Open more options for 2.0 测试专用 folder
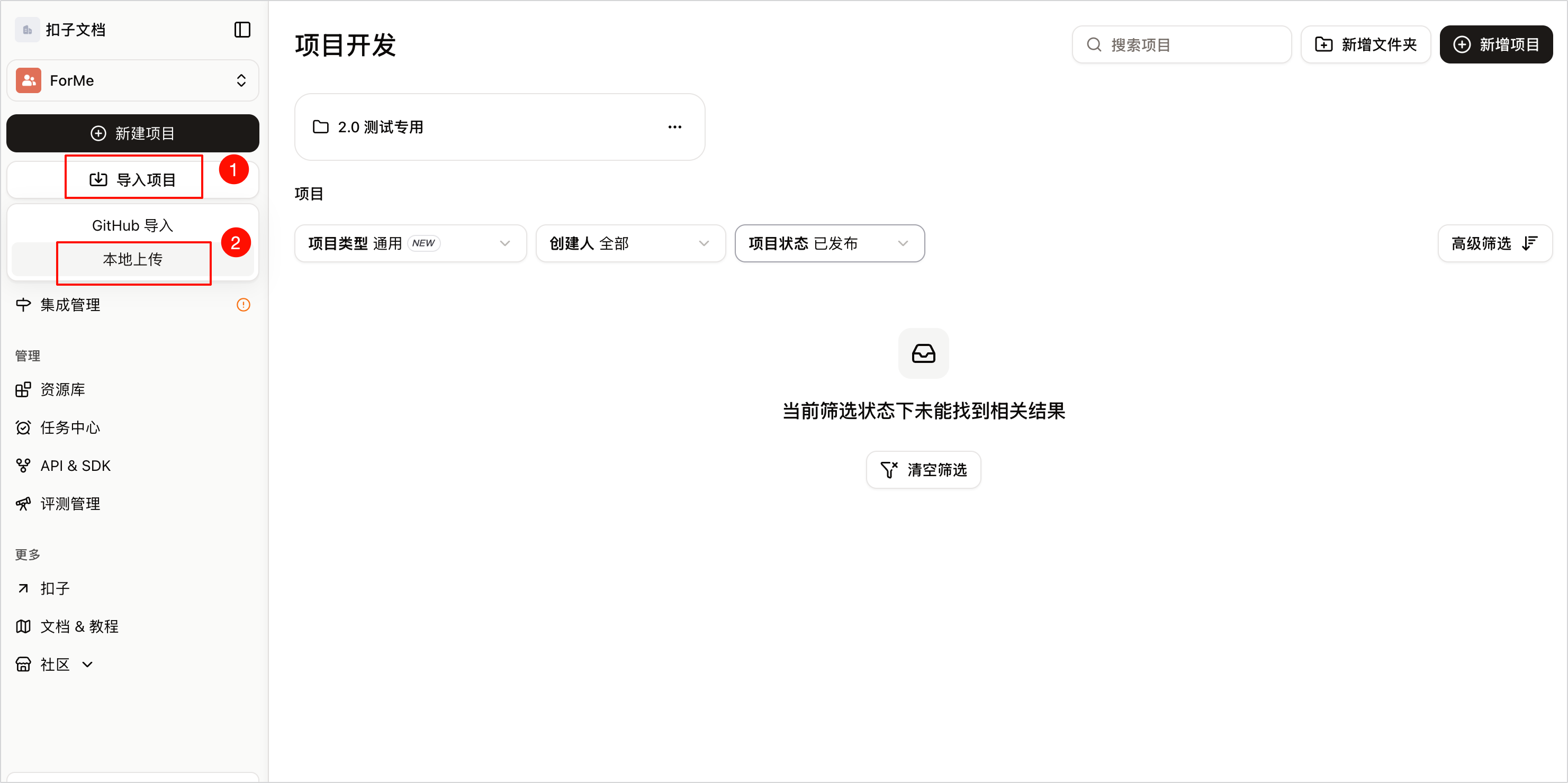 674,127
